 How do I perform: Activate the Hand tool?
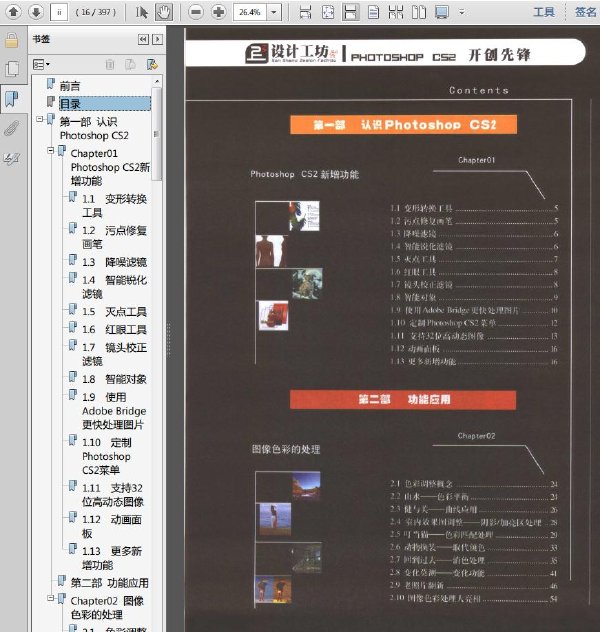[164, 12]
